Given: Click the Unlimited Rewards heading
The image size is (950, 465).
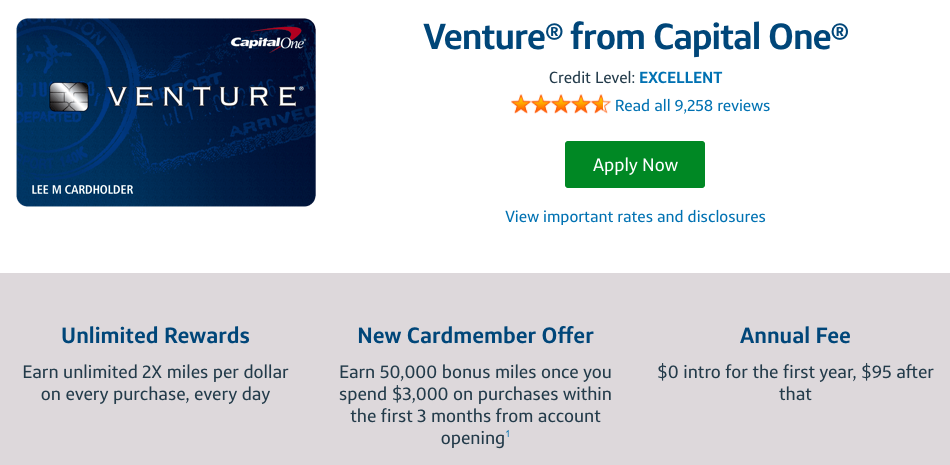Looking at the screenshot, I should (155, 335).
